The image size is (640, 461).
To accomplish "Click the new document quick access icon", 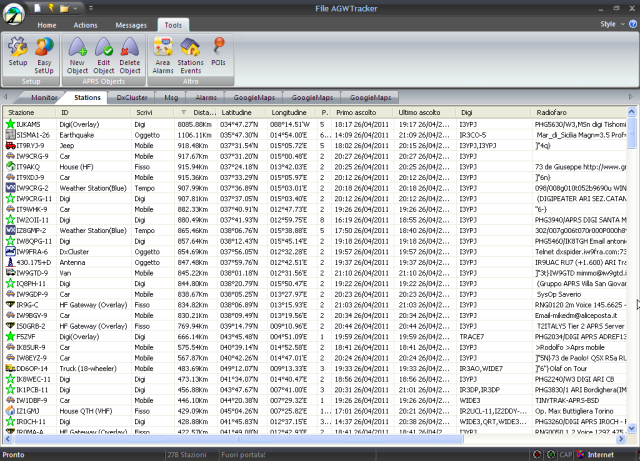I will point(38,8).
